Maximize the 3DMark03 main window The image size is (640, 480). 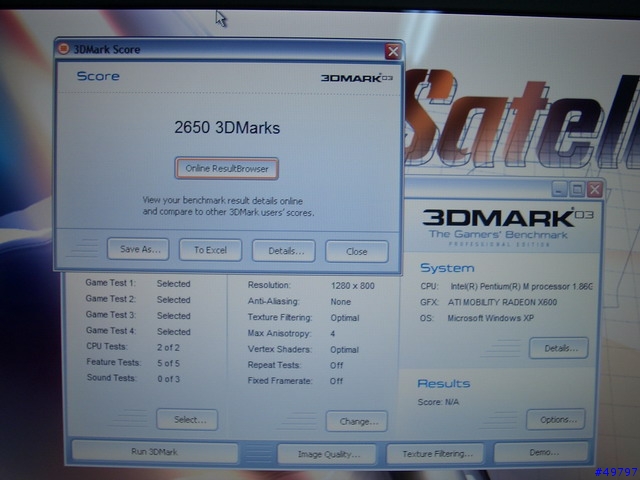[577, 189]
